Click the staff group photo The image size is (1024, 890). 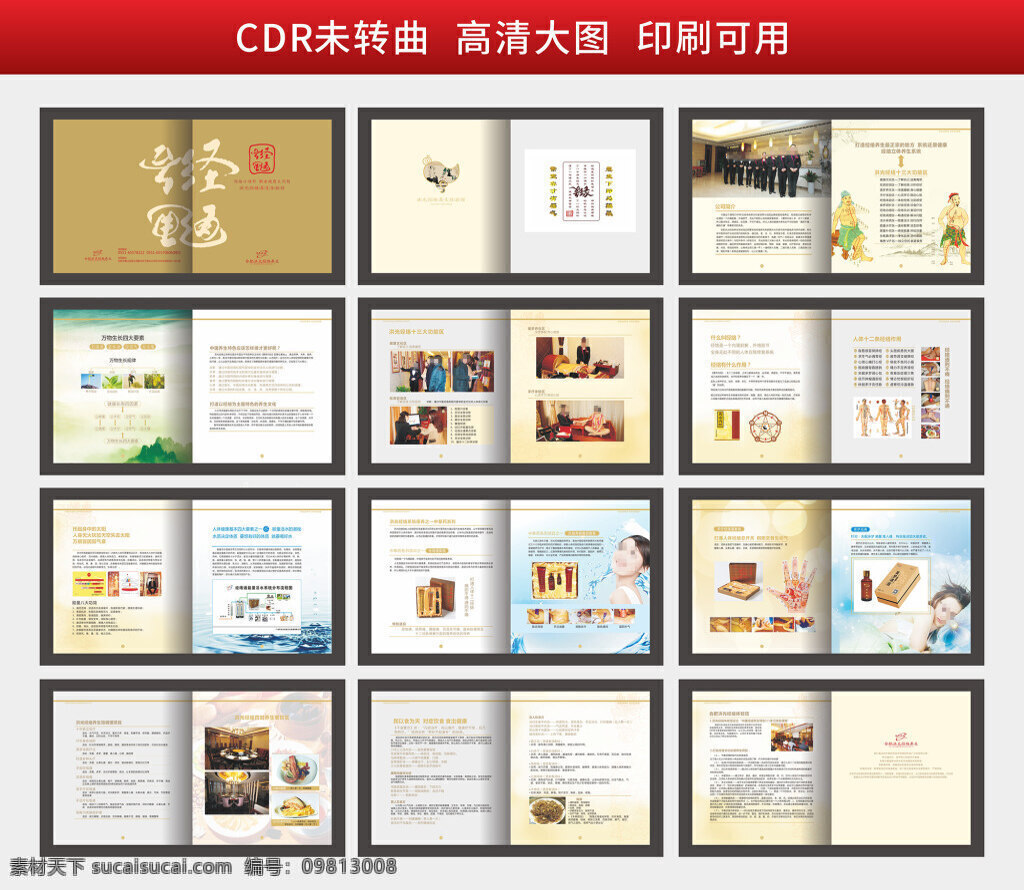(761, 159)
